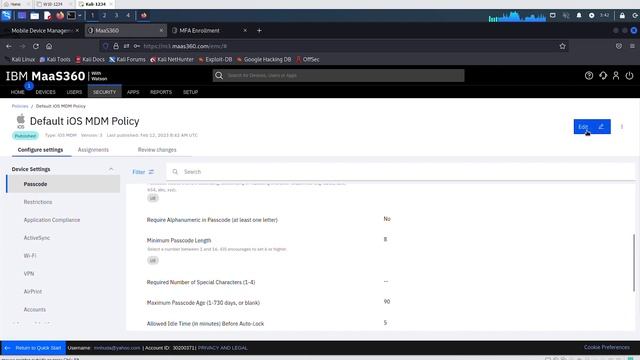Image resolution: width=640 pixels, height=360 pixels.
Task: Open the Exploit-DB bookmark
Action: 215,60
